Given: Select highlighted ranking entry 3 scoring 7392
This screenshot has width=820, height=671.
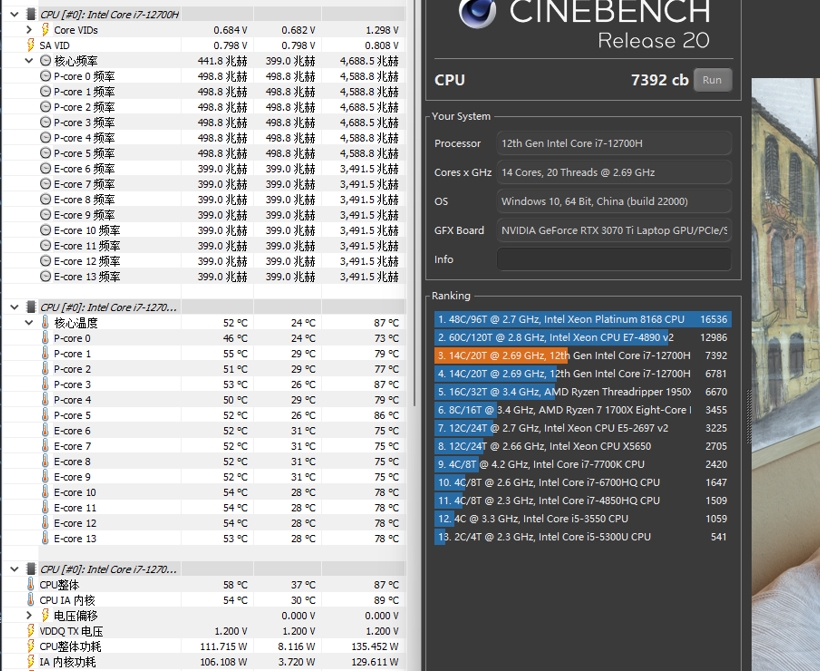Looking at the screenshot, I should tap(583, 356).
